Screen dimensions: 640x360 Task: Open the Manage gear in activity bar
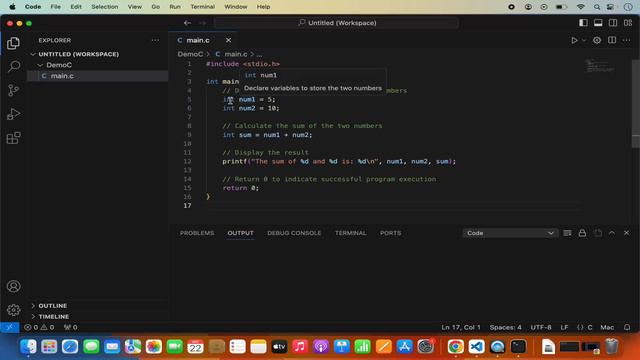point(13,310)
